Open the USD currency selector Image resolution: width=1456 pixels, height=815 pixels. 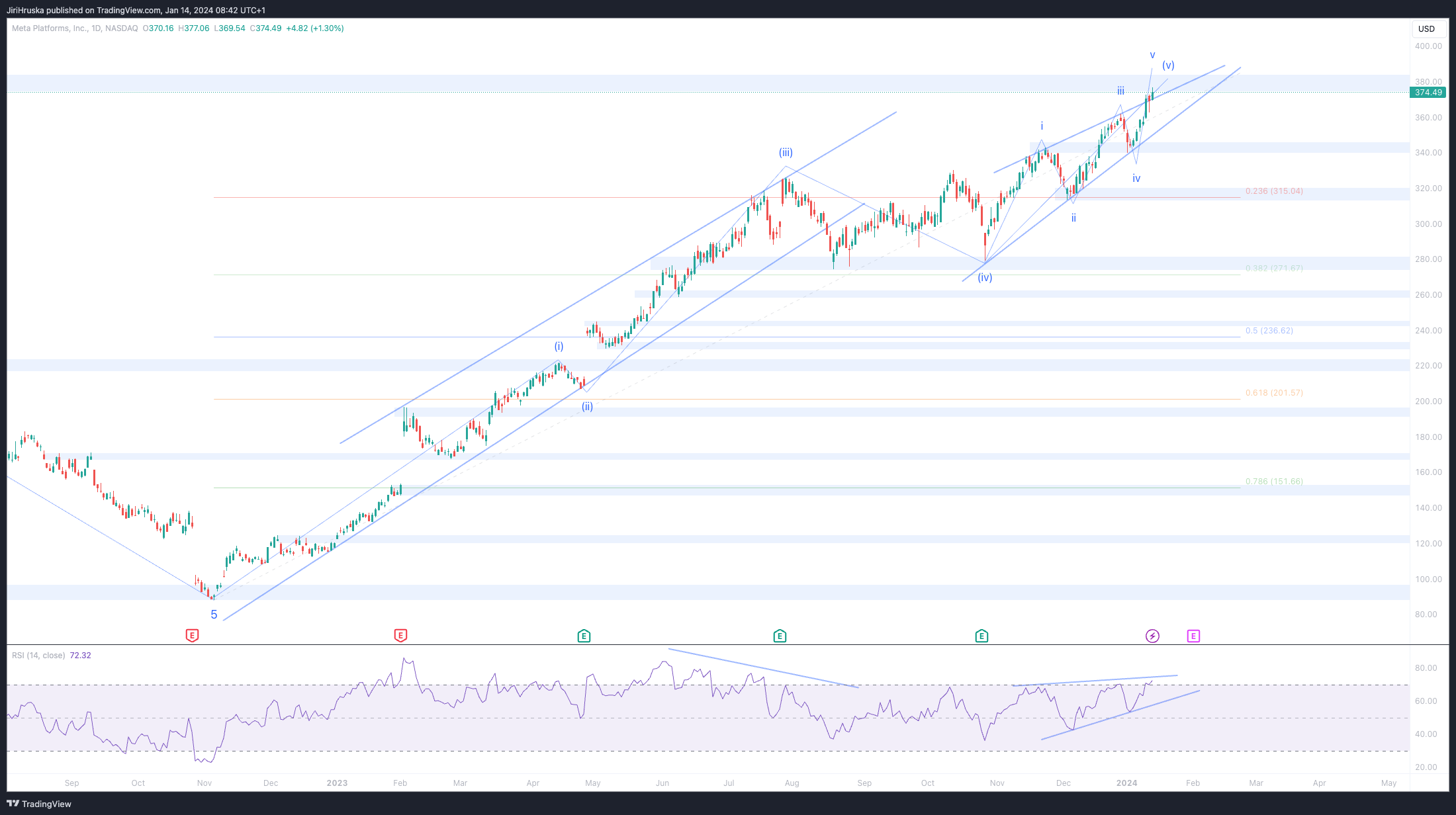(x=1426, y=28)
